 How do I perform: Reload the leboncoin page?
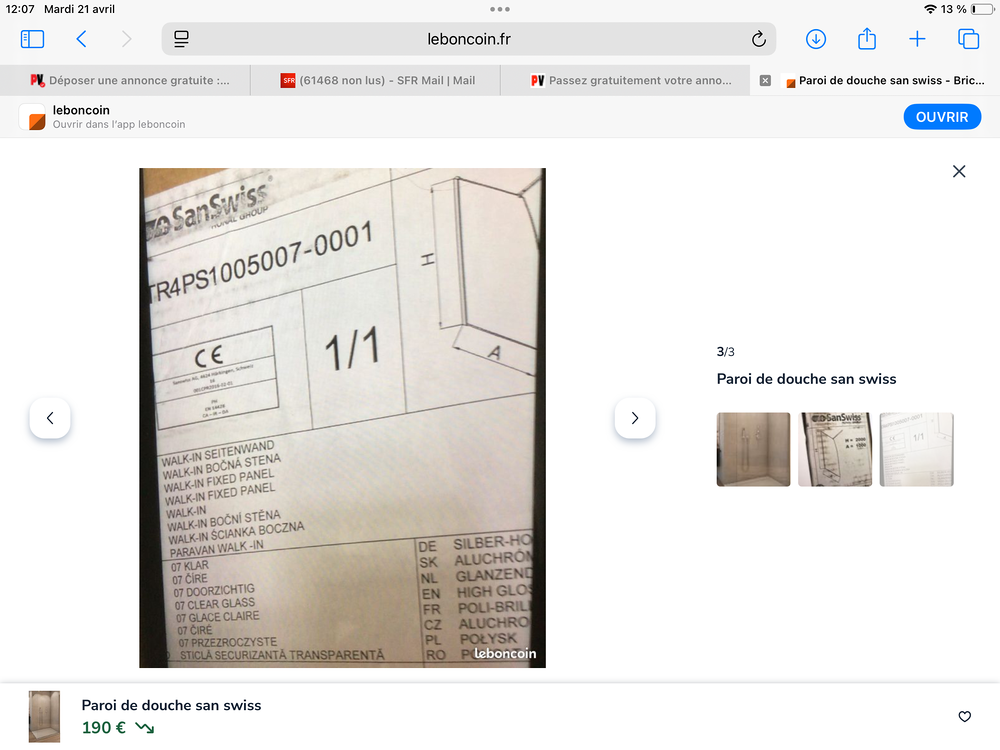(x=758, y=39)
